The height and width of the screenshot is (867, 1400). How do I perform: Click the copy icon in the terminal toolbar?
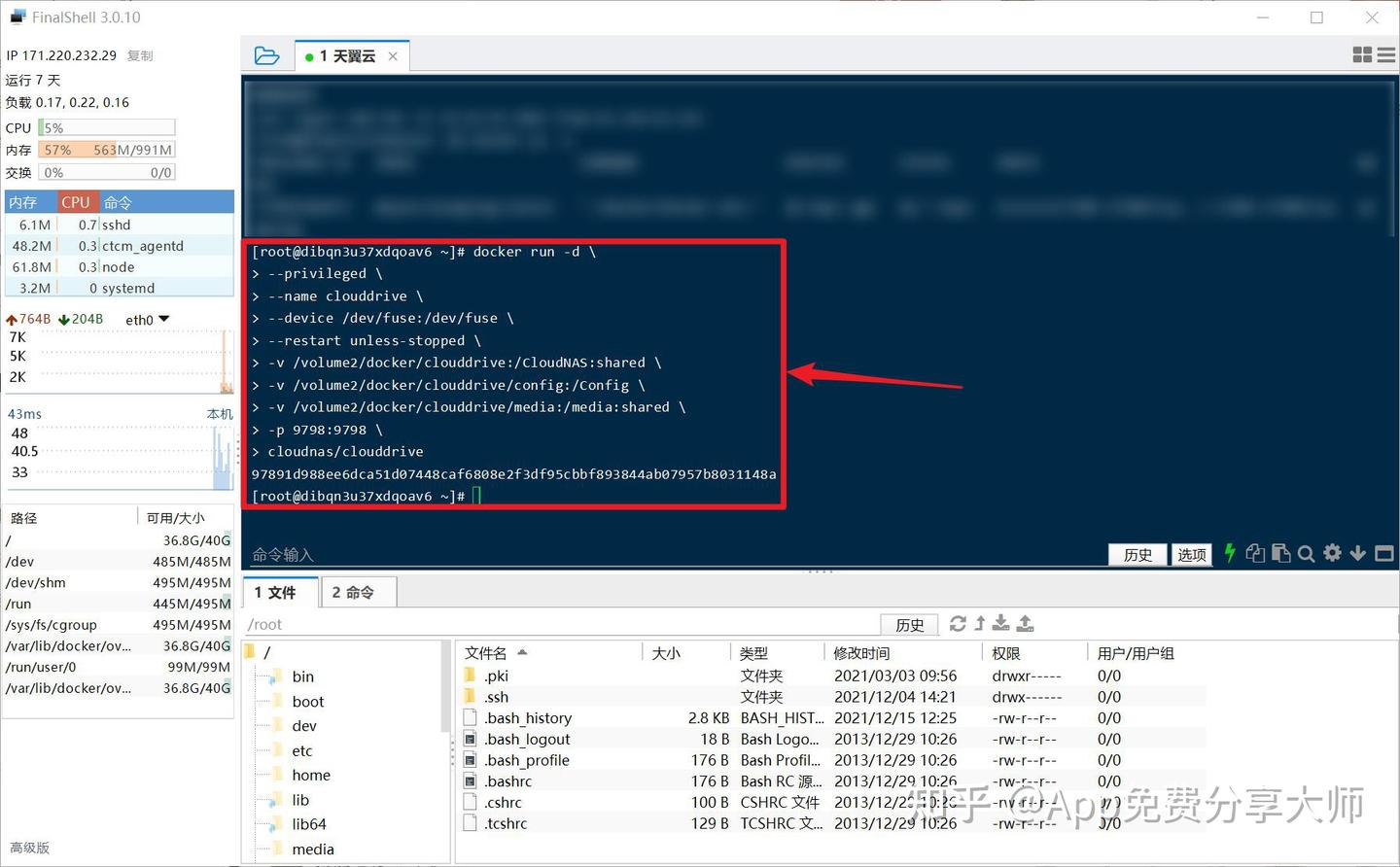click(1255, 553)
